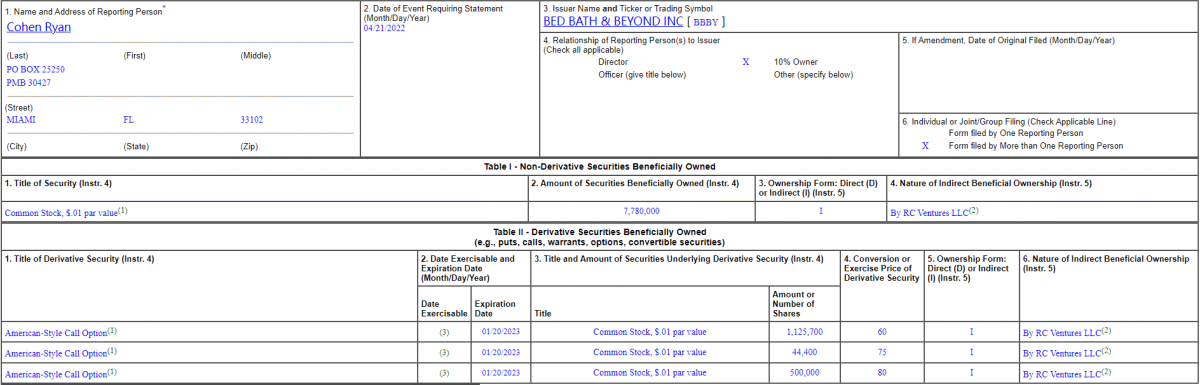This screenshot has height=385, width=1200.
Task: Click the 44,400 shares value
Action: point(805,353)
